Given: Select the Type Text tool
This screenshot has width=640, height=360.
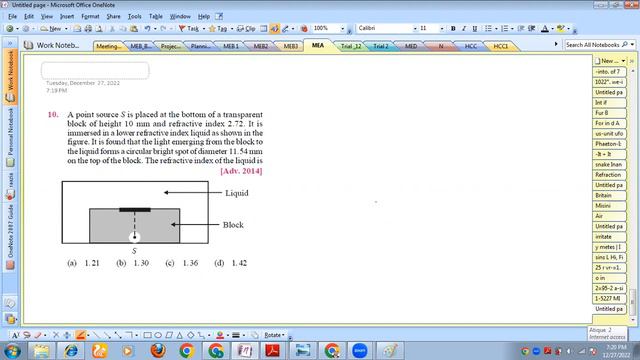Looking at the screenshot, I should coord(15,335).
